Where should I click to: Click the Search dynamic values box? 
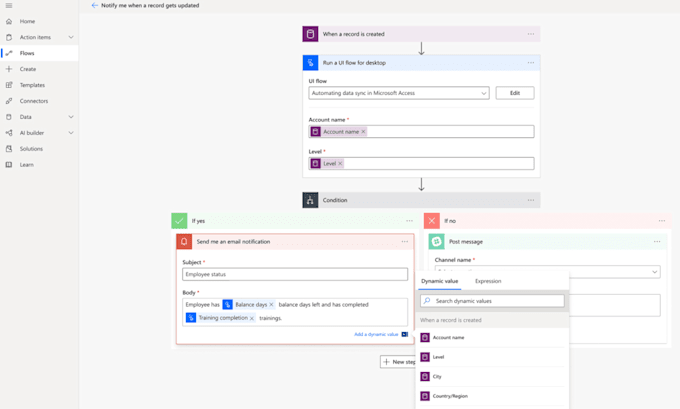click(492, 301)
